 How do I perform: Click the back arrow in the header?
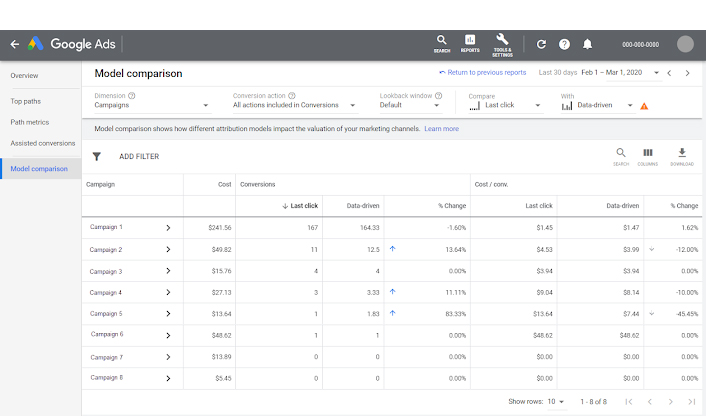[x=15, y=44]
